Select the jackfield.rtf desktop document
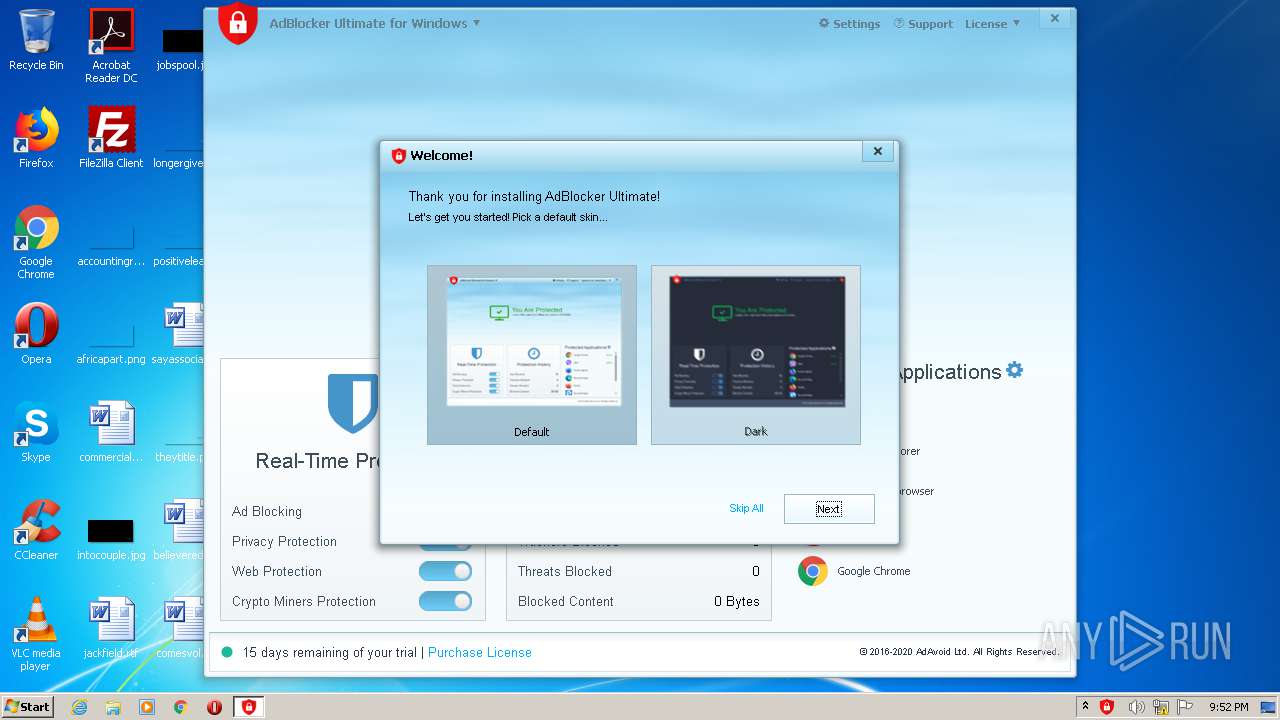1280x720 pixels. pyautogui.click(x=111, y=628)
